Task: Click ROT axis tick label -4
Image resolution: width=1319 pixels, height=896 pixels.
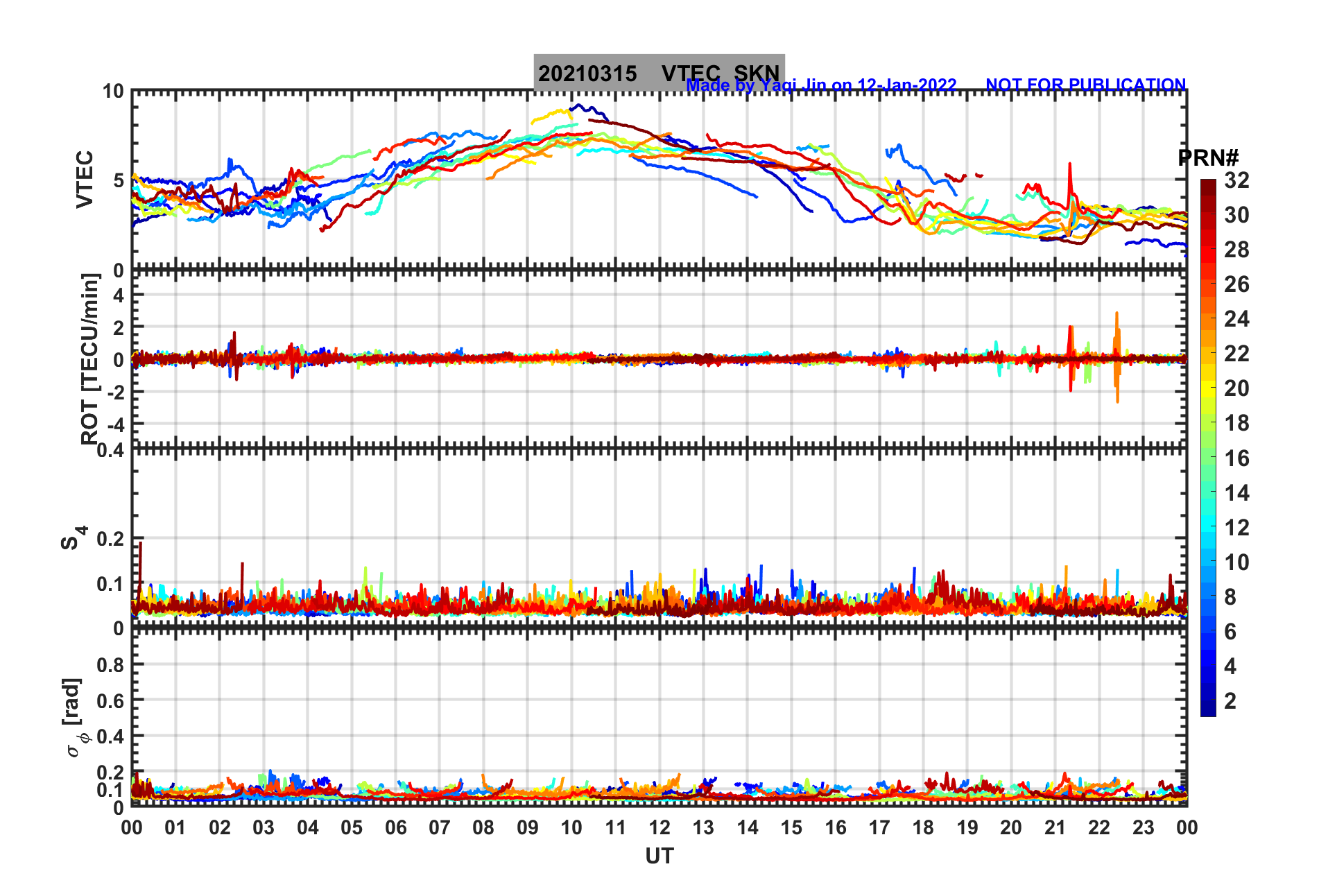Action: click(x=116, y=423)
